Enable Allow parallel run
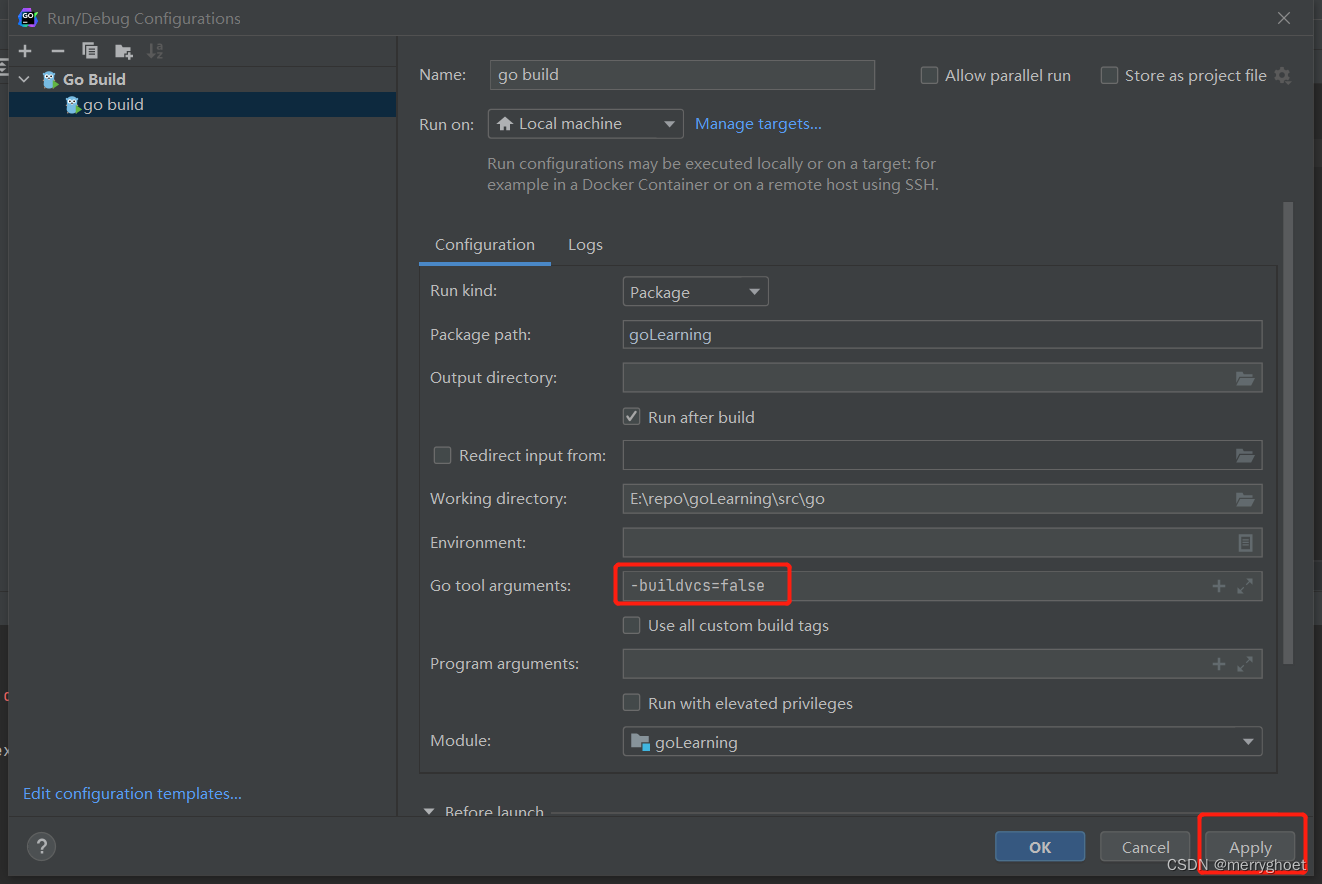This screenshot has height=884, width=1322. (929, 75)
